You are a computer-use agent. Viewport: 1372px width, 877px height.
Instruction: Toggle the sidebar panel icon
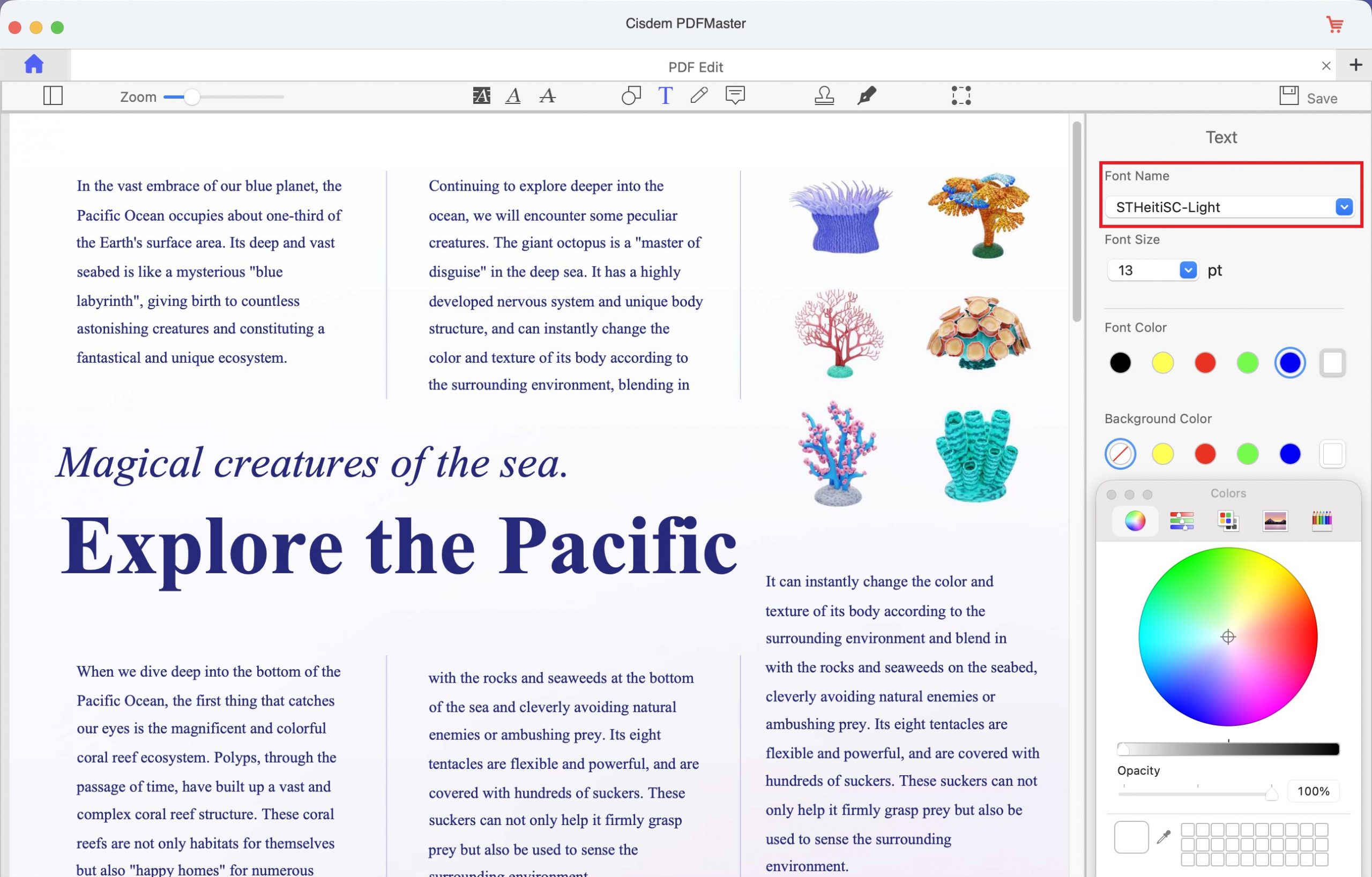click(53, 95)
